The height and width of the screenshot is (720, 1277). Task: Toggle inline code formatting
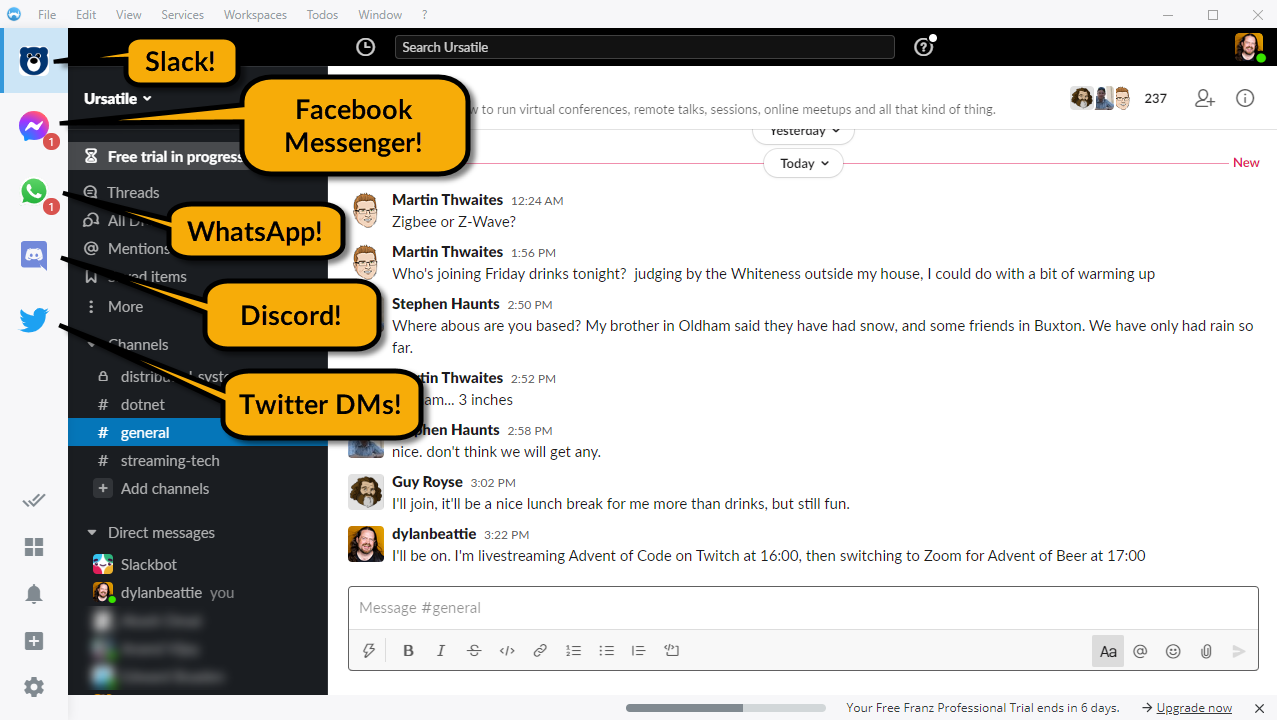[507, 651]
